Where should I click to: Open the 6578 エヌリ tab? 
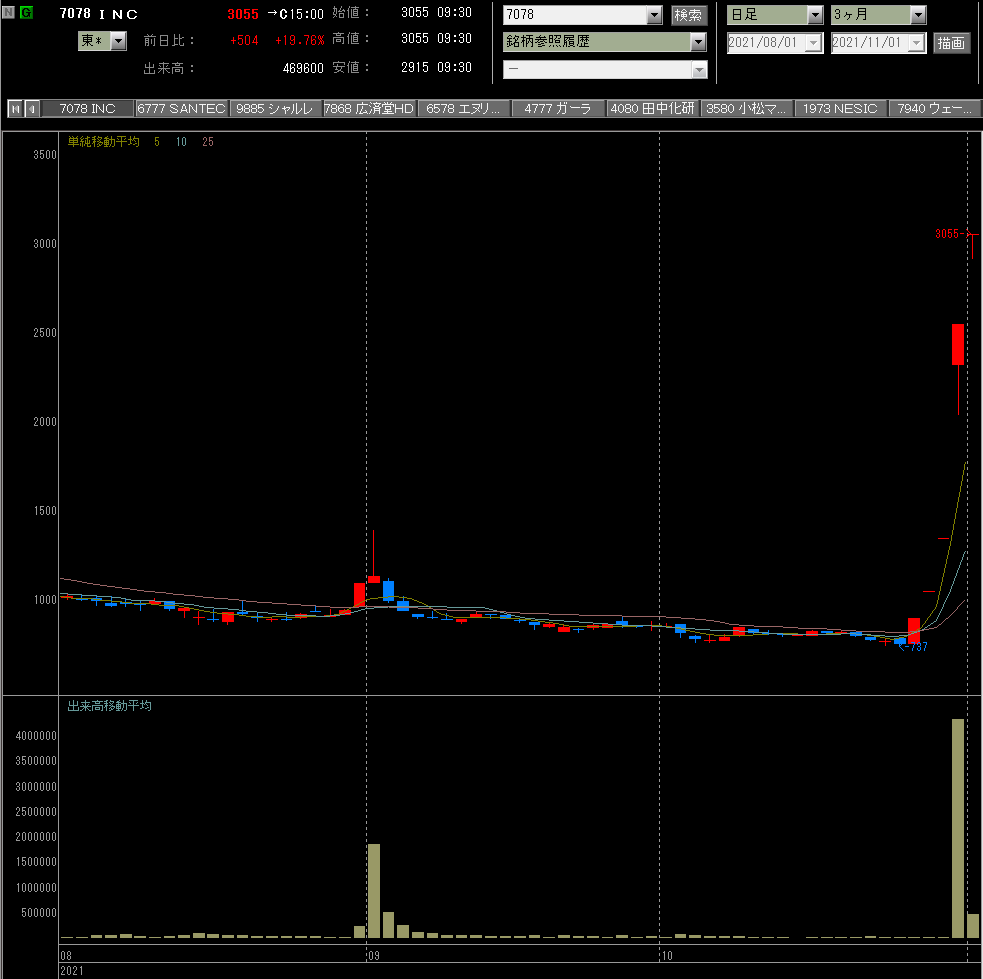(464, 108)
